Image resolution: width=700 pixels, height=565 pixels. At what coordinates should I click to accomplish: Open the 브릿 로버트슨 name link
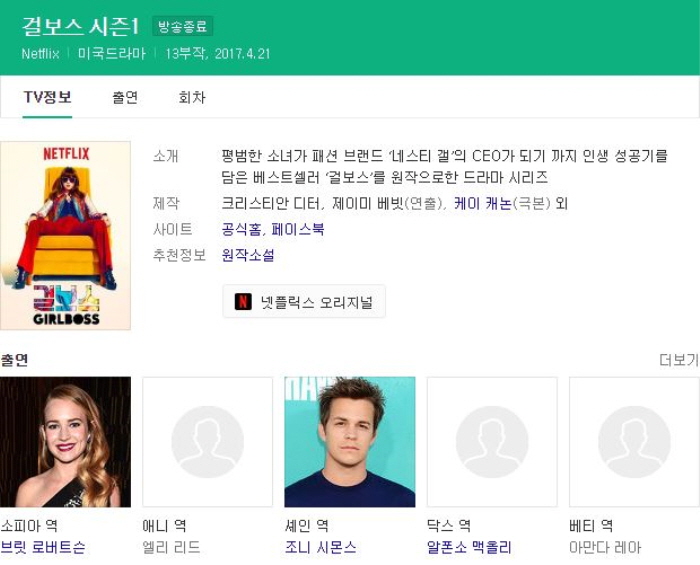point(43,547)
